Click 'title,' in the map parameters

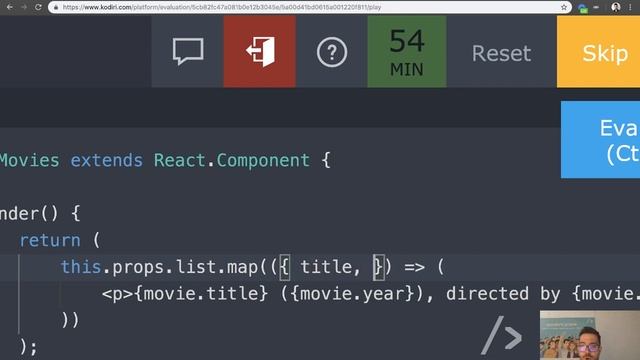click(x=330, y=267)
